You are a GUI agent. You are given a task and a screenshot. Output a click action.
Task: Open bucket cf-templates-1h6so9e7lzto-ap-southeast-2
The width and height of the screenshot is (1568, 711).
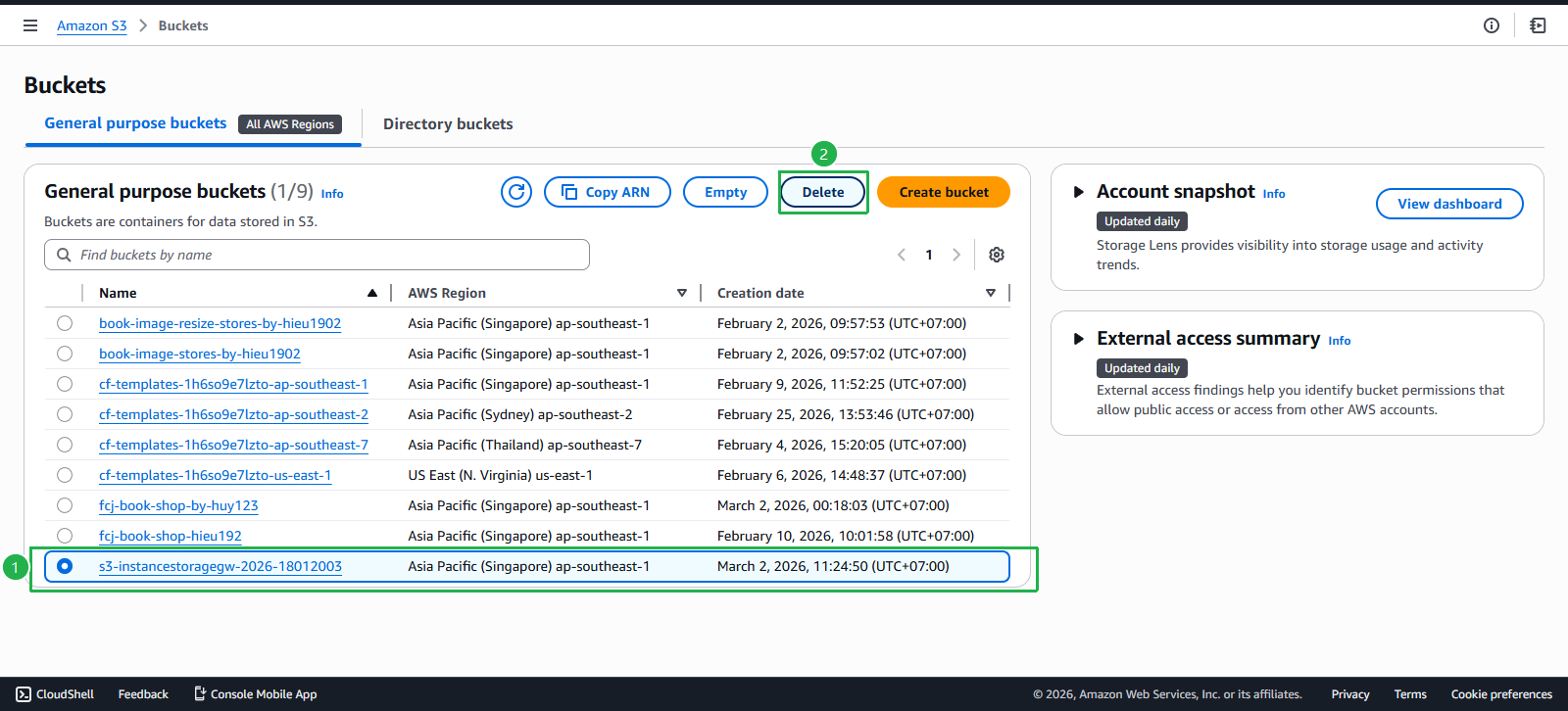(233, 414)
